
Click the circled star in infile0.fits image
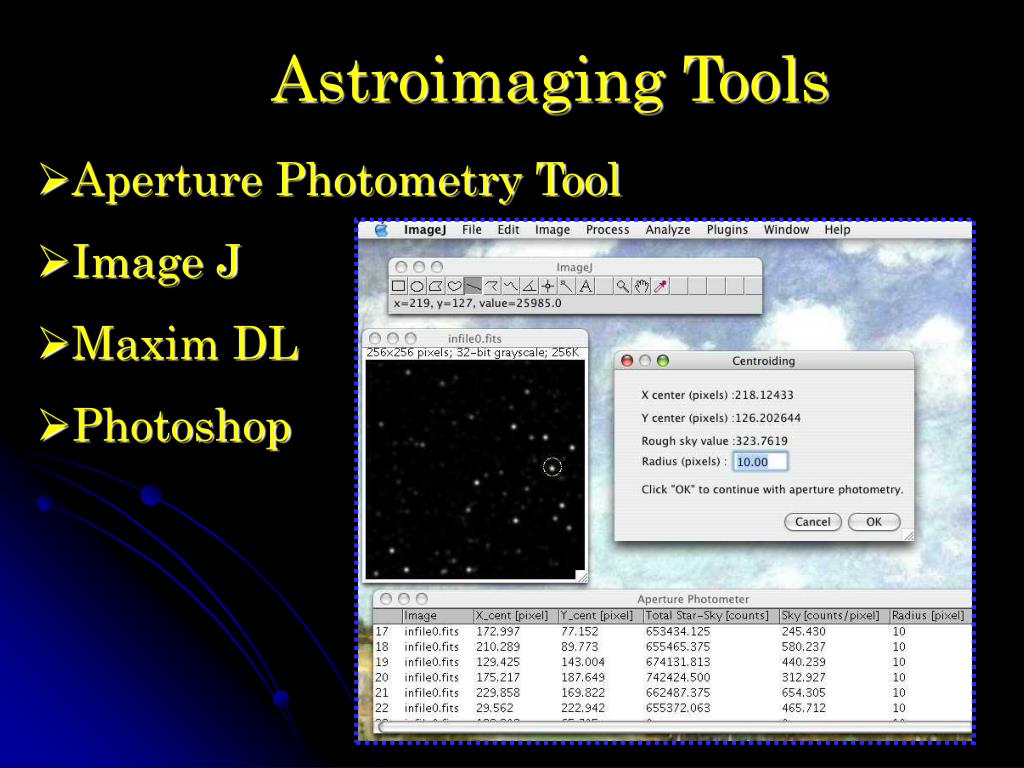pyautogui.click(x=552, y=467)
